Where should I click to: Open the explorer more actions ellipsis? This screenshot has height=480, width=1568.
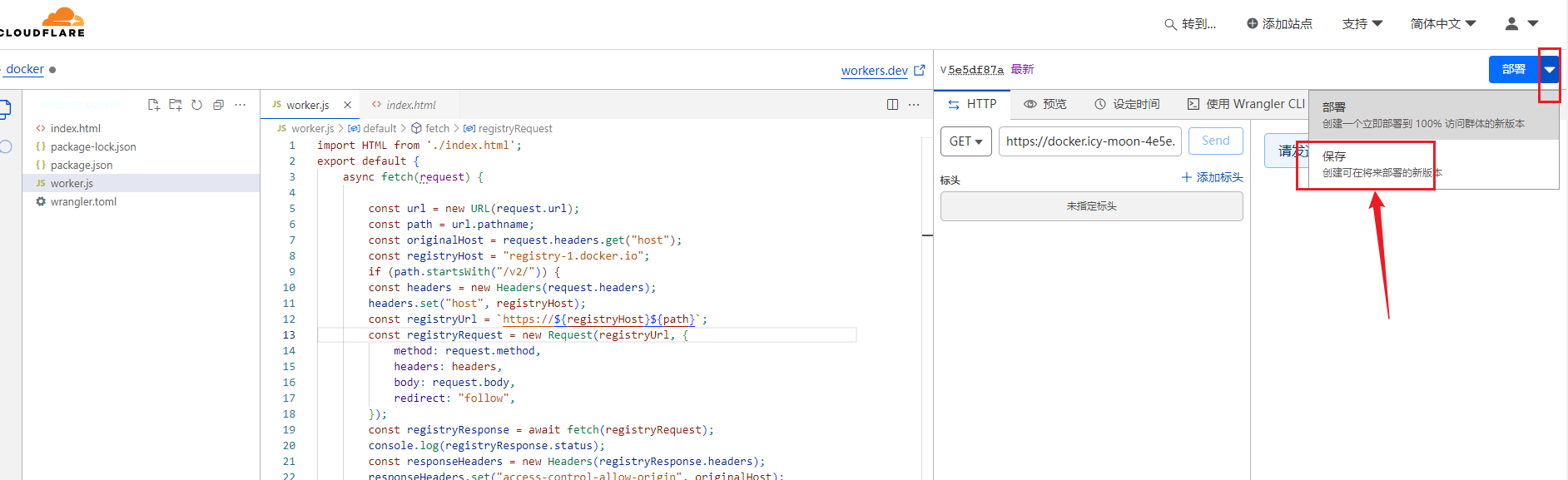241,105
